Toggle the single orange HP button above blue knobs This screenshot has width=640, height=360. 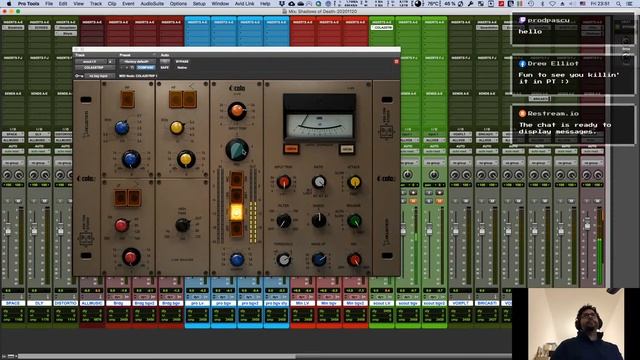tap(127, 100)
